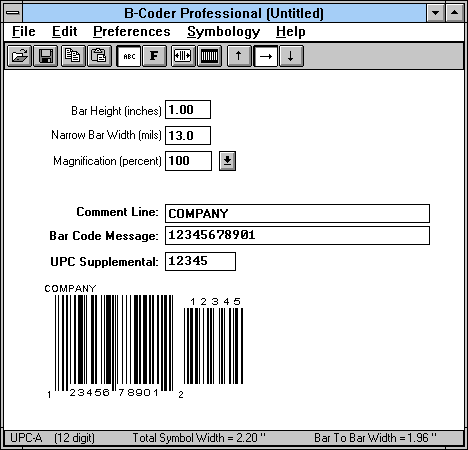Screen dimensions: 468x450
Task: Maximize the B-Coder Professional window
Action: point(454,13)
